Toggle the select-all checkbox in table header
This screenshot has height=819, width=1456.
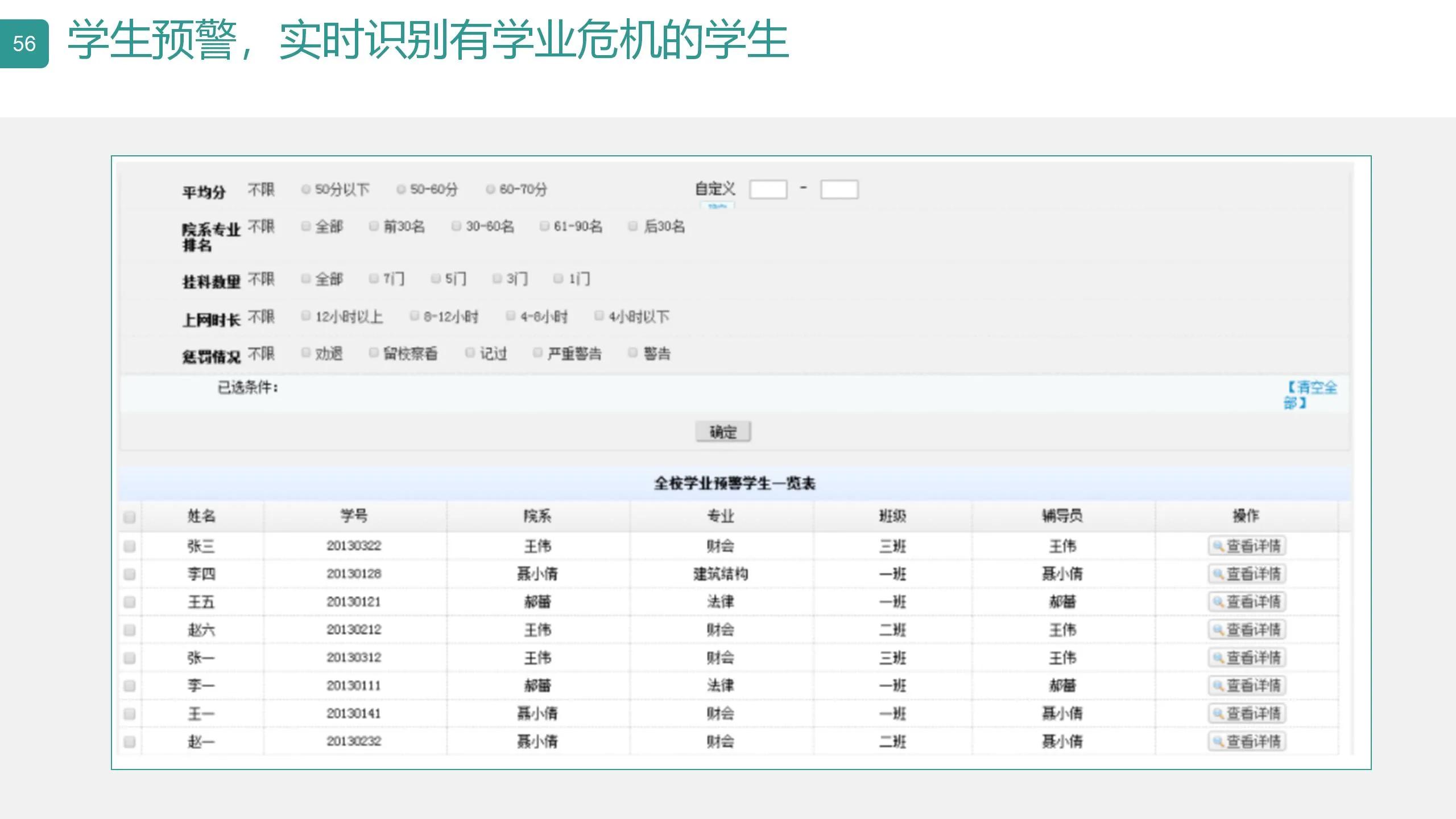click(130, 516)
